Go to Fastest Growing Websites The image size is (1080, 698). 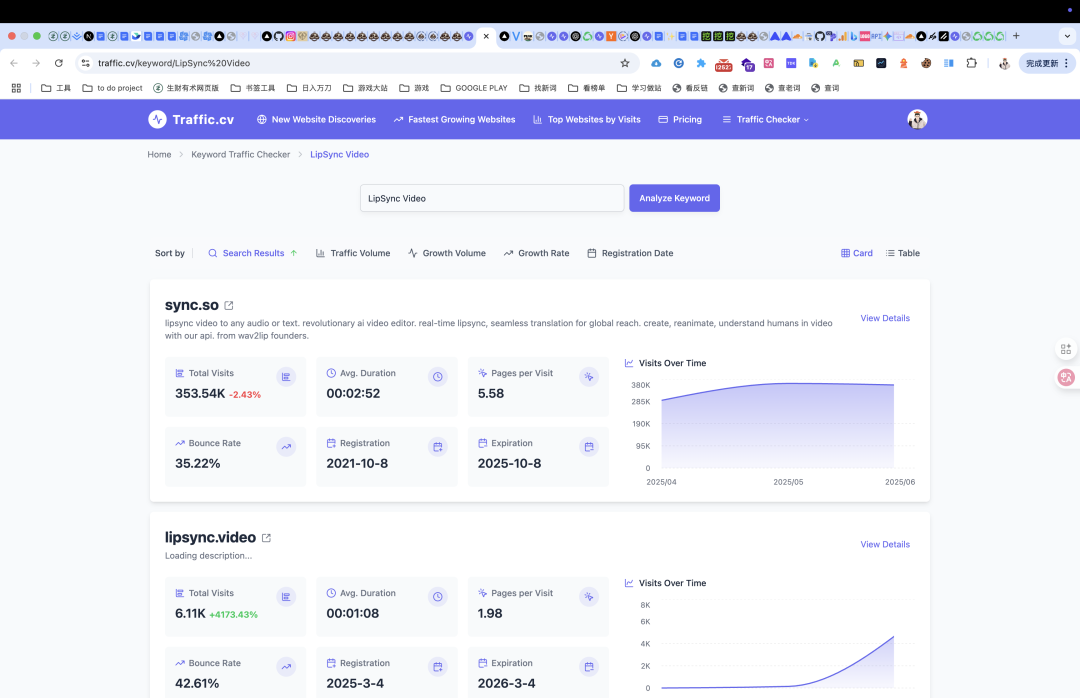(455, 119)
